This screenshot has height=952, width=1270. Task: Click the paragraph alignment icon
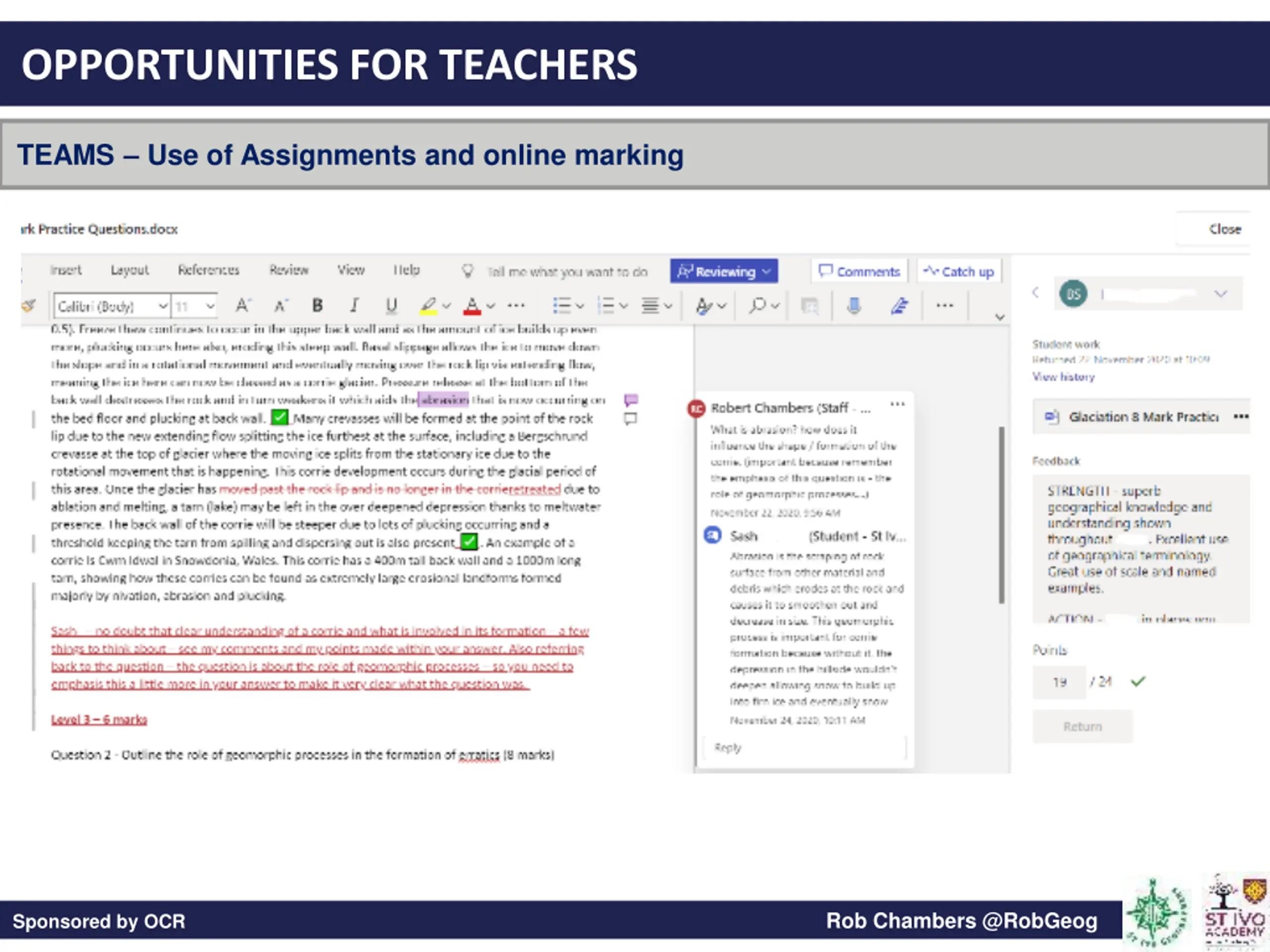click(650, 305)
